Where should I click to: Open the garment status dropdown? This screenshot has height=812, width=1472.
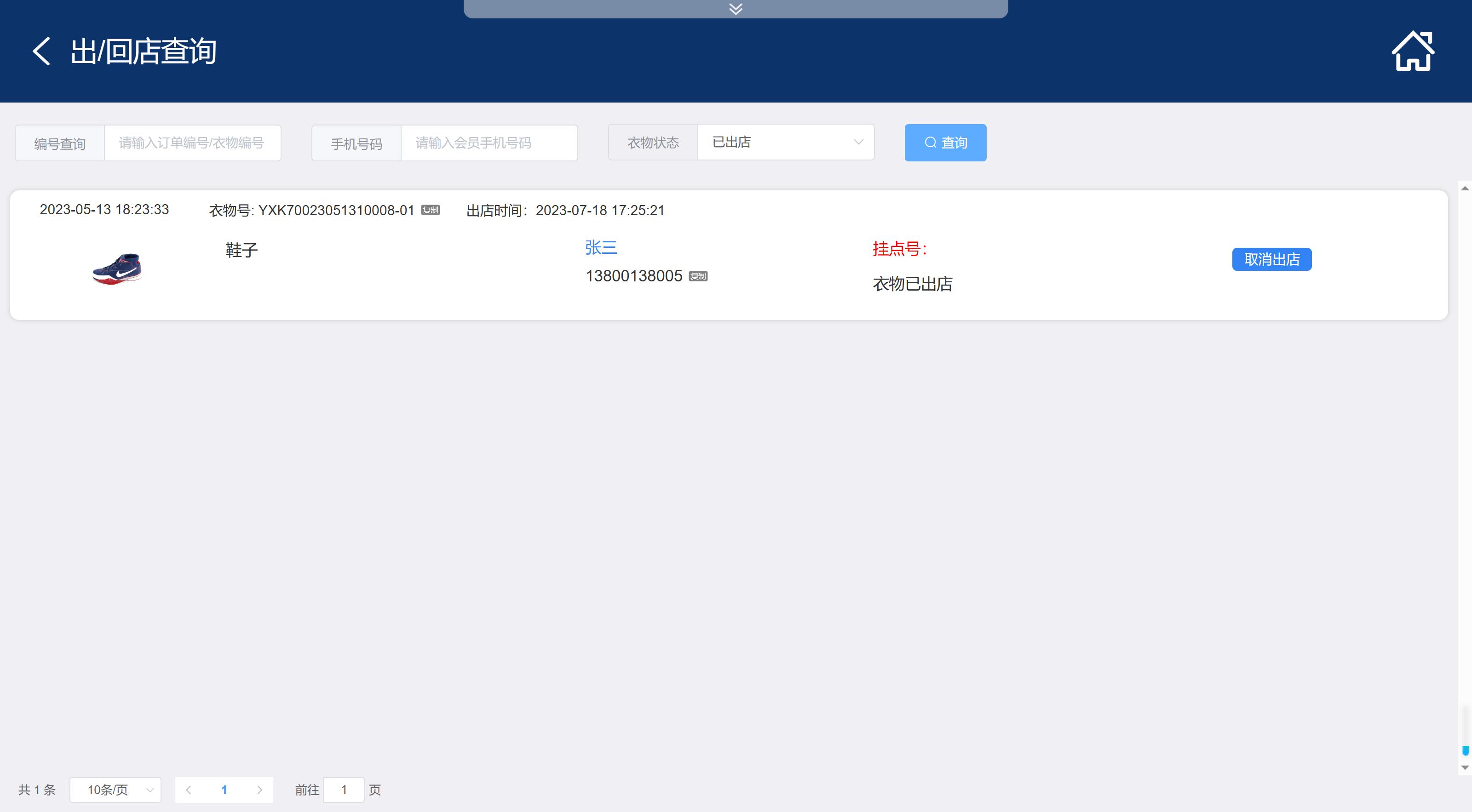[x=785, y=142]
